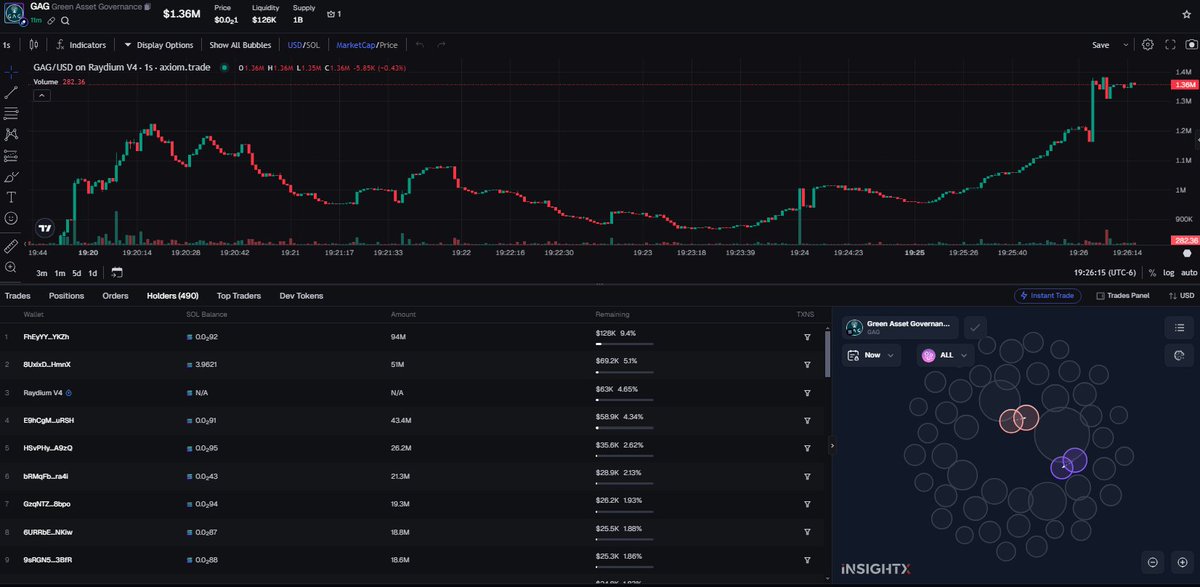Select the trend line drawing tool
This screenshot has width=1200, height=587.
tap(11, 92)
